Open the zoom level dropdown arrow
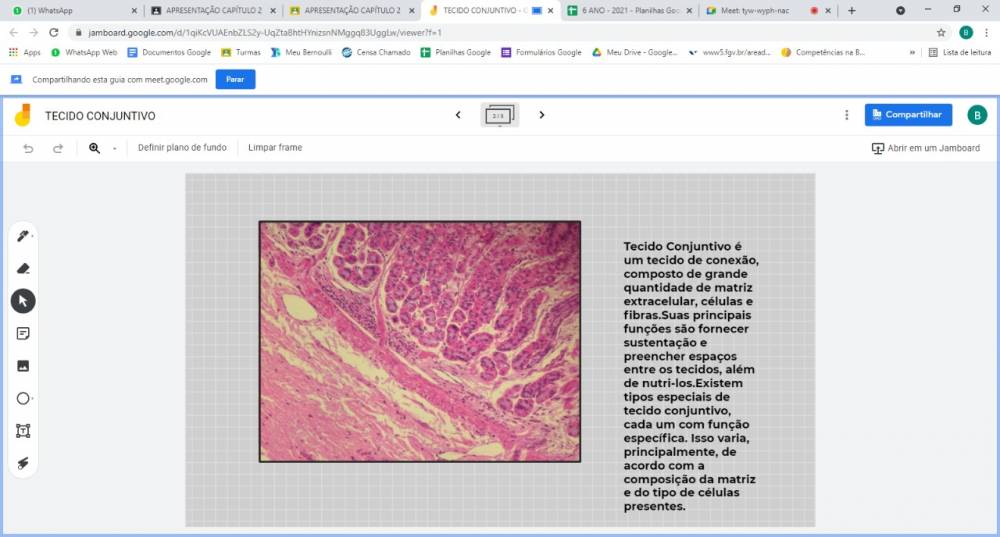 click(114, 149)
